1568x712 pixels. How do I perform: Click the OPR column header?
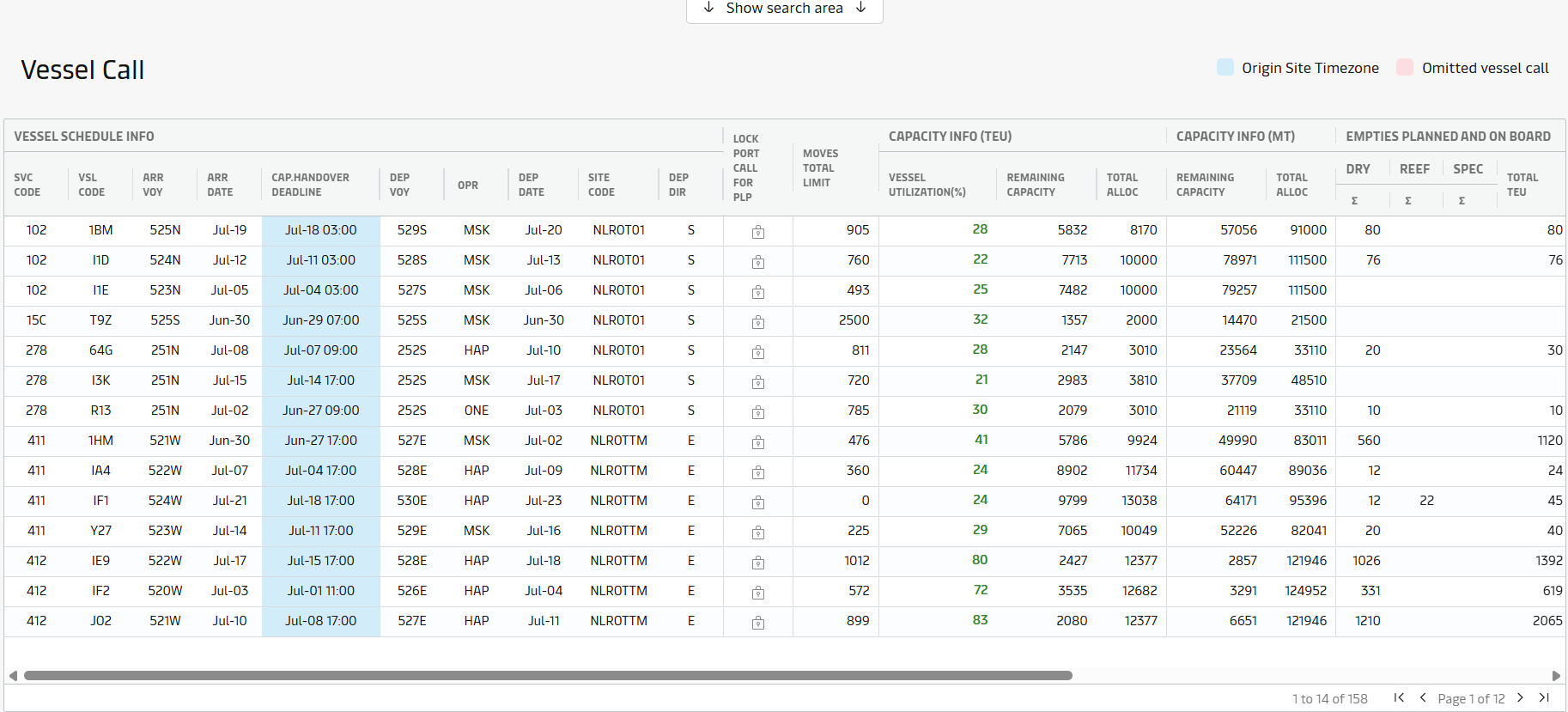[468, 185]
